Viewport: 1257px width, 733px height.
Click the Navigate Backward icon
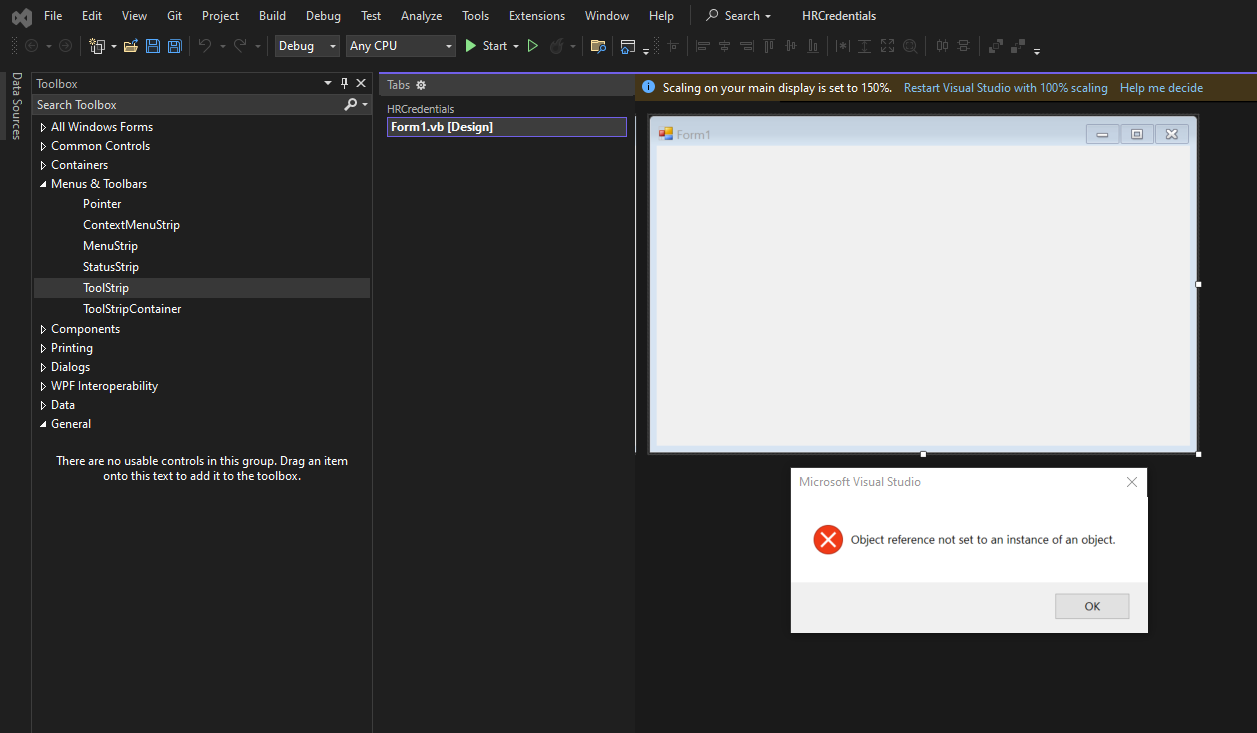(x=31, y=46)
